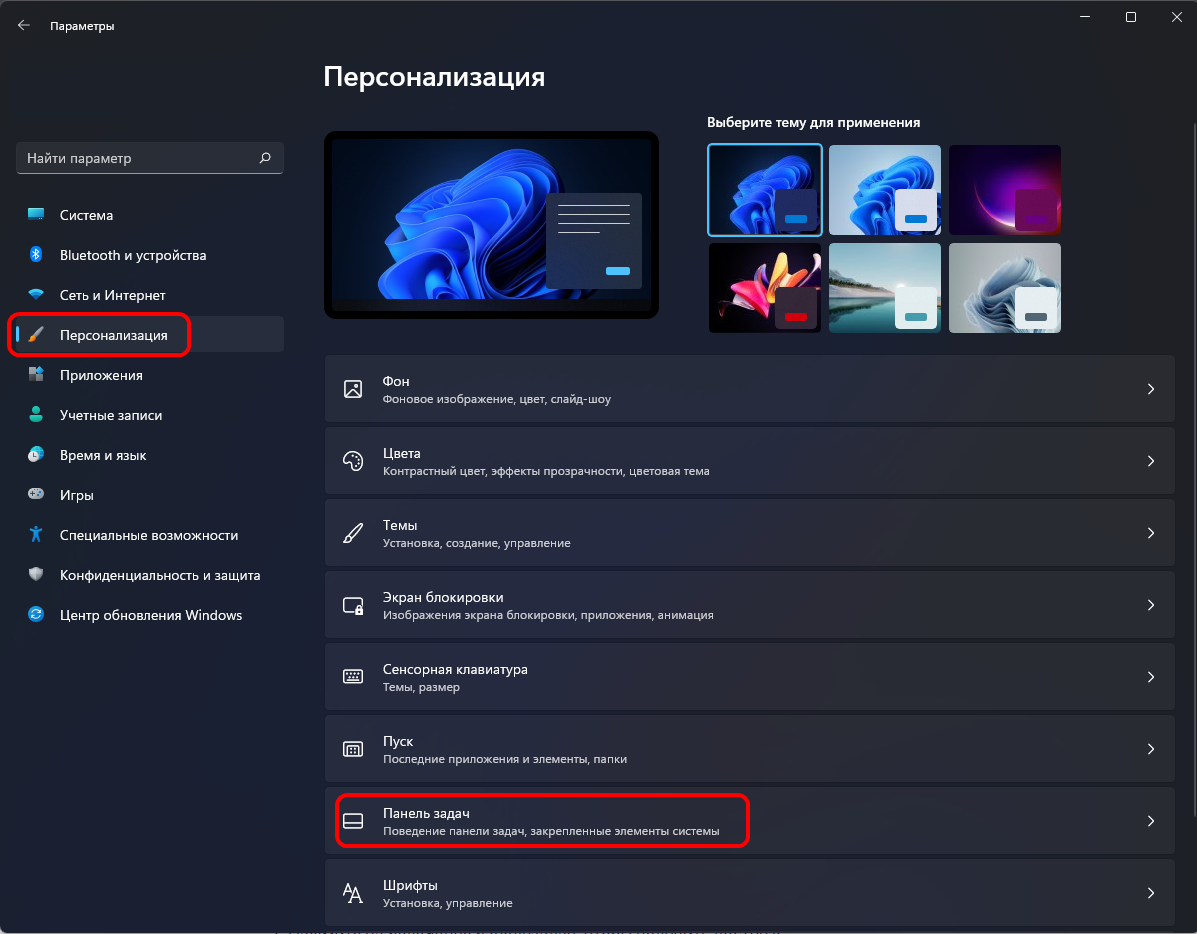Open the Система section

(x=150, y=215)
